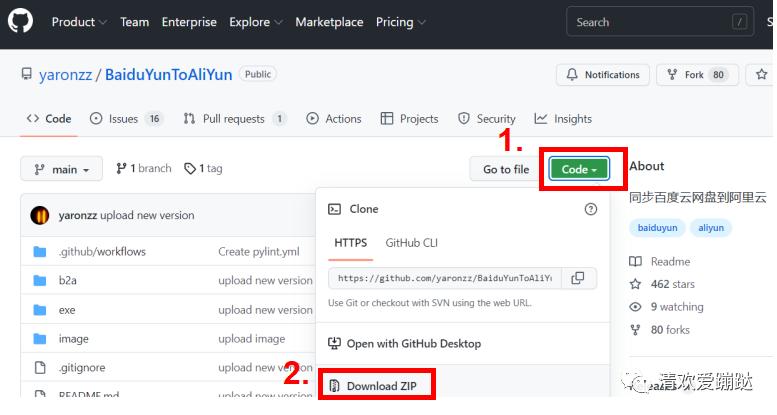The width and height of the screenshot is (777, 415).
Task: Open the .github/workflows folder
Action: pos(101,252)
